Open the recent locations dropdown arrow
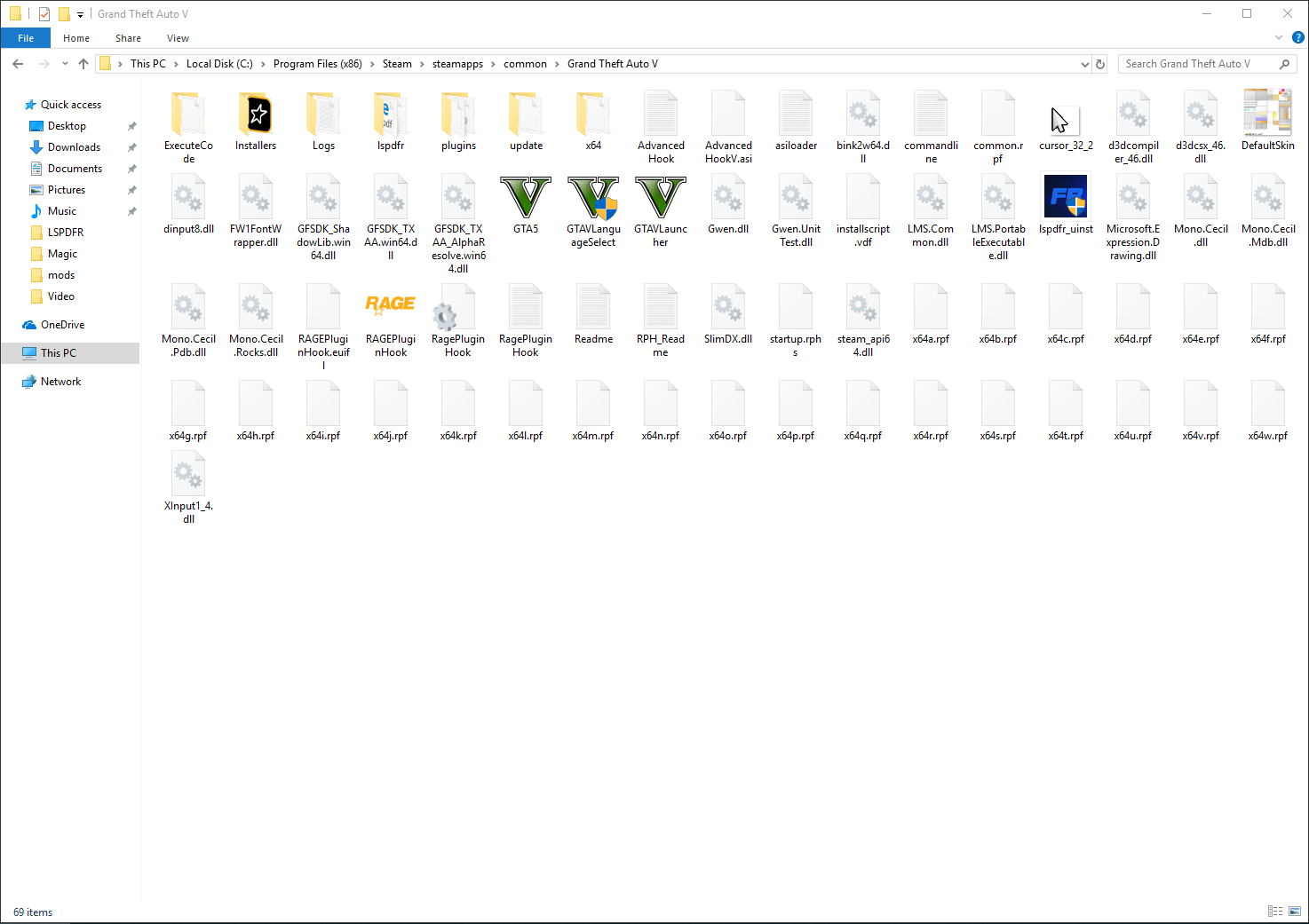This screenshot has width=1309, height=924. 65,64
